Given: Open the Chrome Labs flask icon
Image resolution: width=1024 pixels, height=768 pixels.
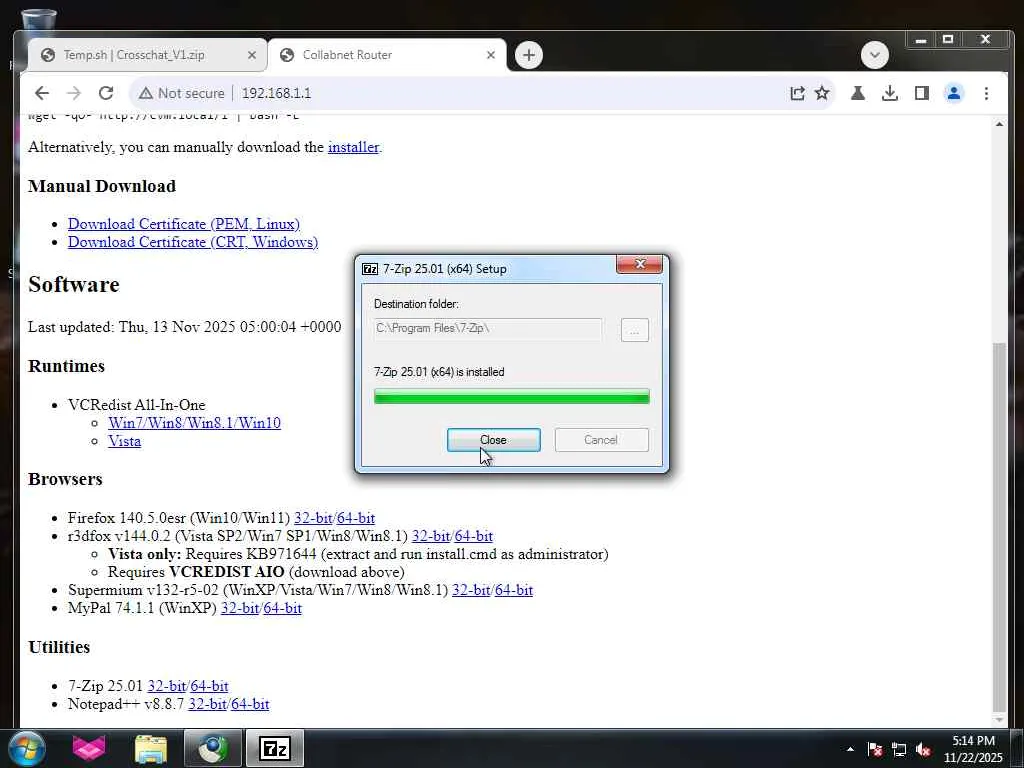Looking at the screenshot, I should click(858, 93).
